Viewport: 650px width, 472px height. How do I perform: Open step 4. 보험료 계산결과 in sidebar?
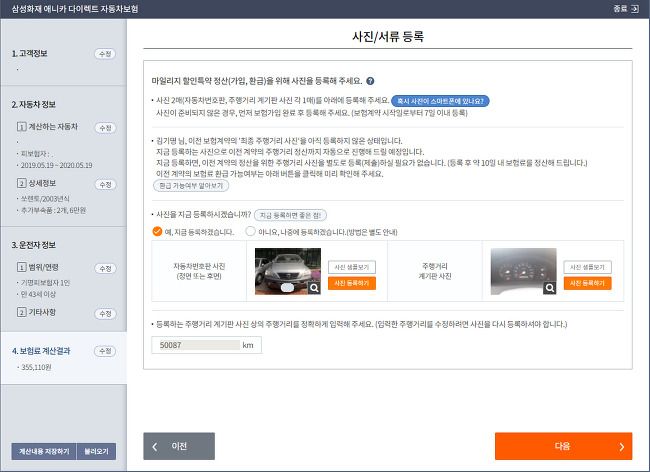[x=41, y=351]
